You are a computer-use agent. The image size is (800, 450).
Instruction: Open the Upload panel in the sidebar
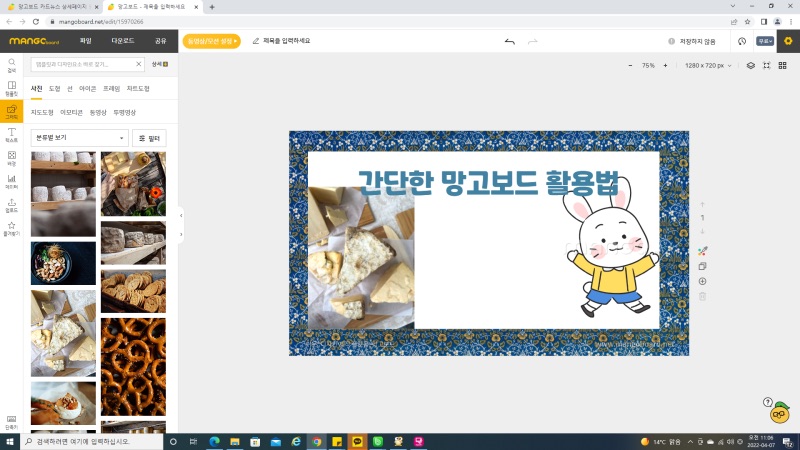pos(12,204)
